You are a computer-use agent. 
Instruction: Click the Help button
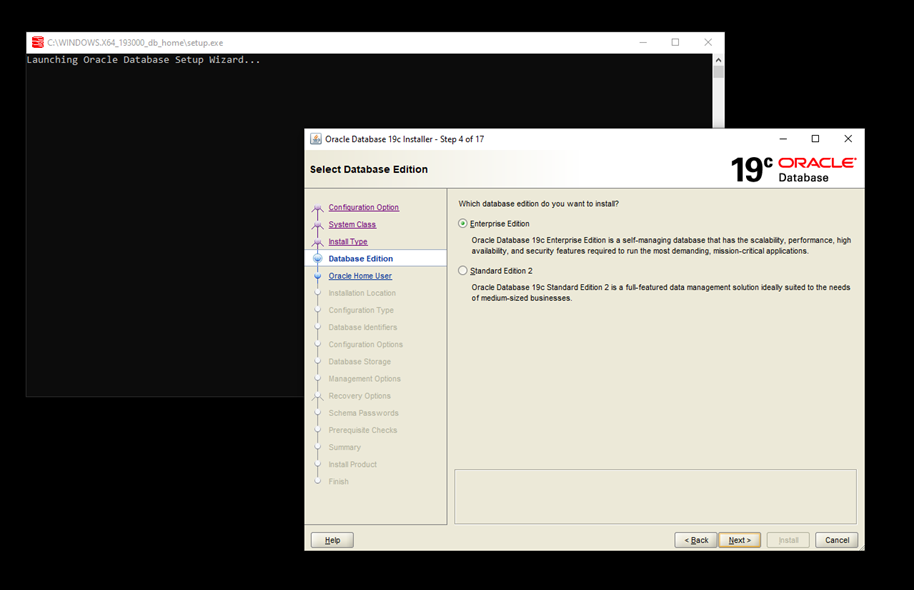[332, 540]
